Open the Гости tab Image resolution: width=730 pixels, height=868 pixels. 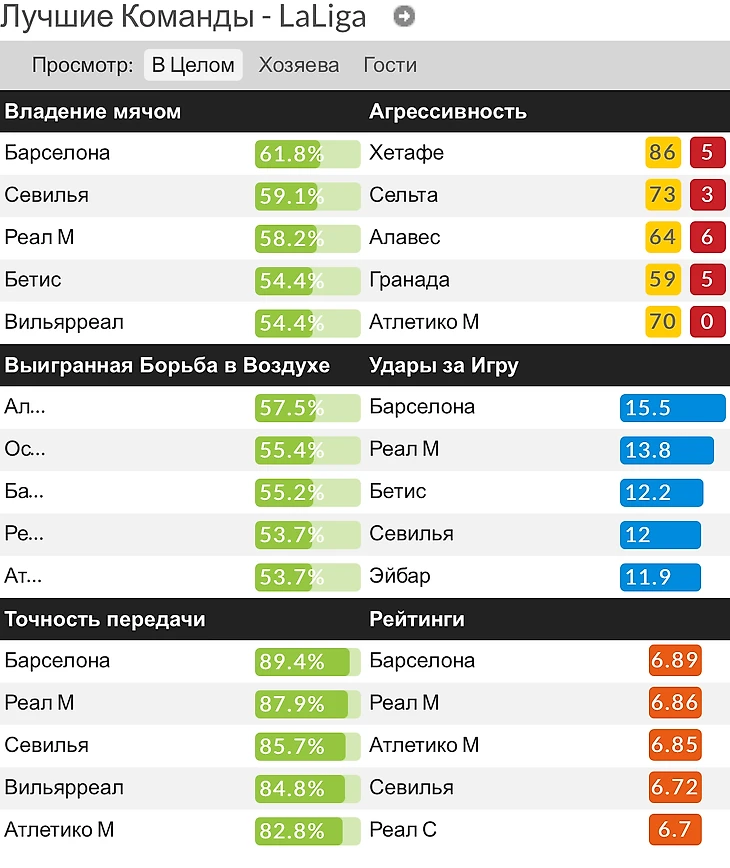click(390, 66)
